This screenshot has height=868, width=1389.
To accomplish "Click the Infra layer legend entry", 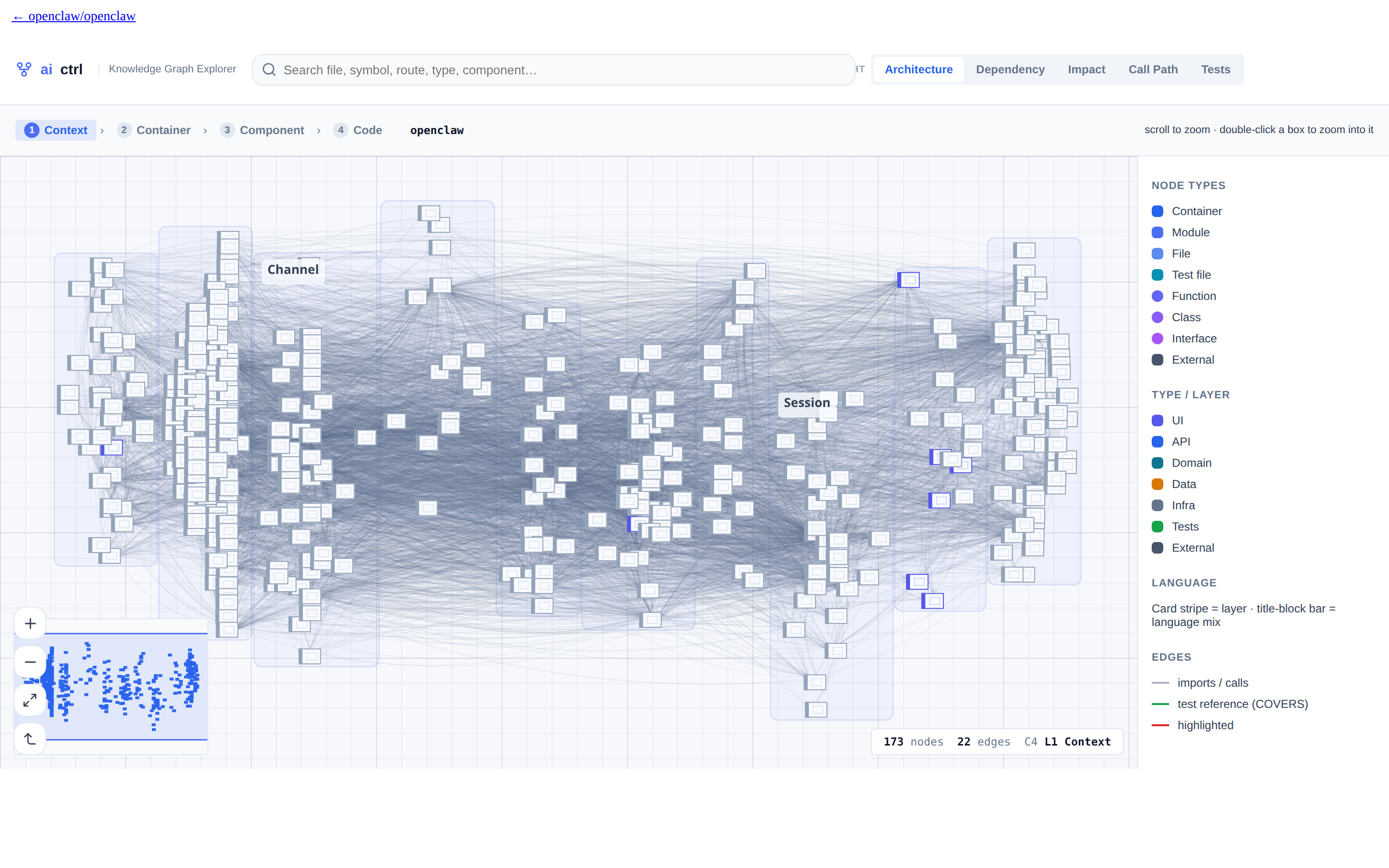I will coord(1173,505).
